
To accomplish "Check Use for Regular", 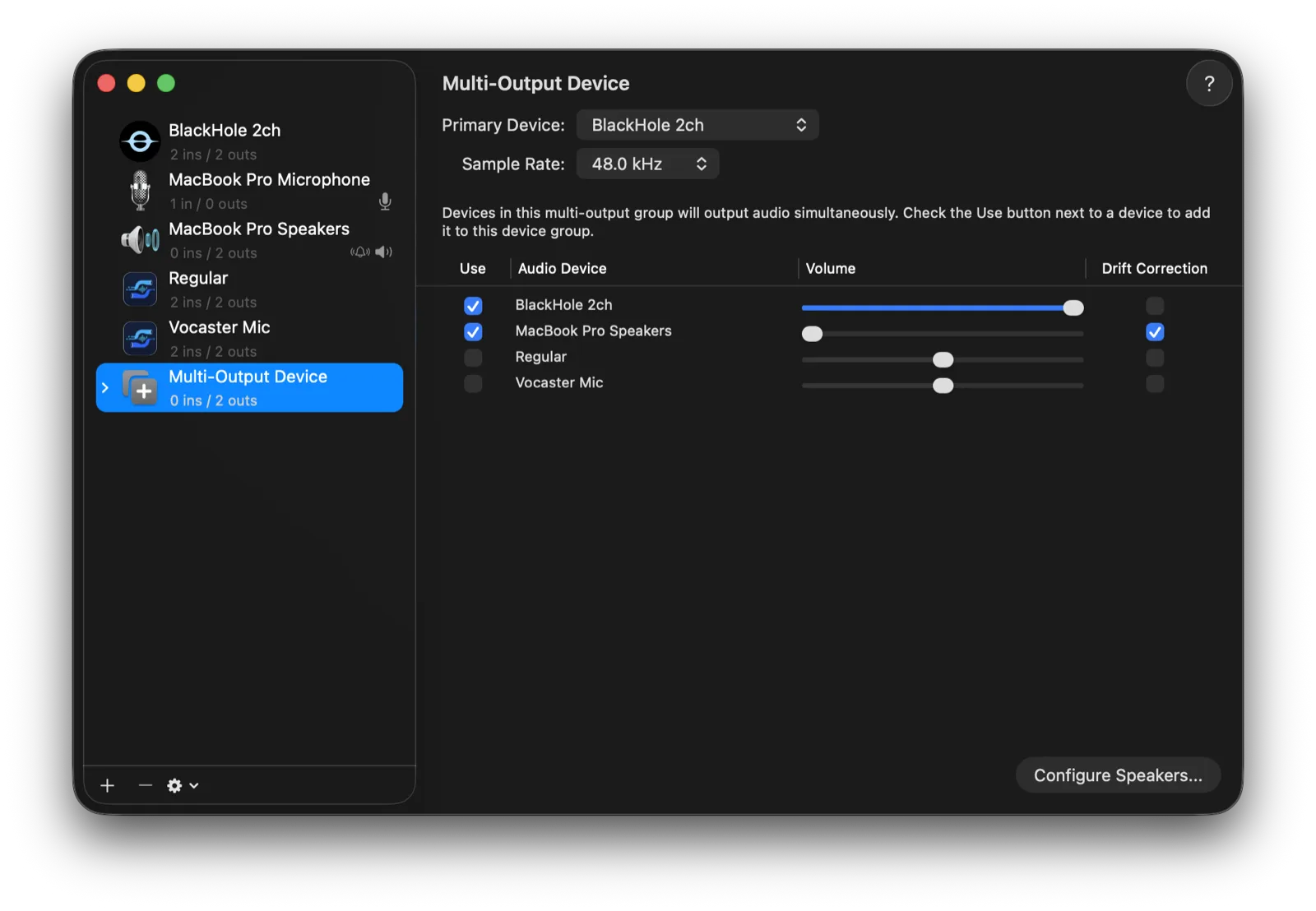I will (x=473, y=358).
